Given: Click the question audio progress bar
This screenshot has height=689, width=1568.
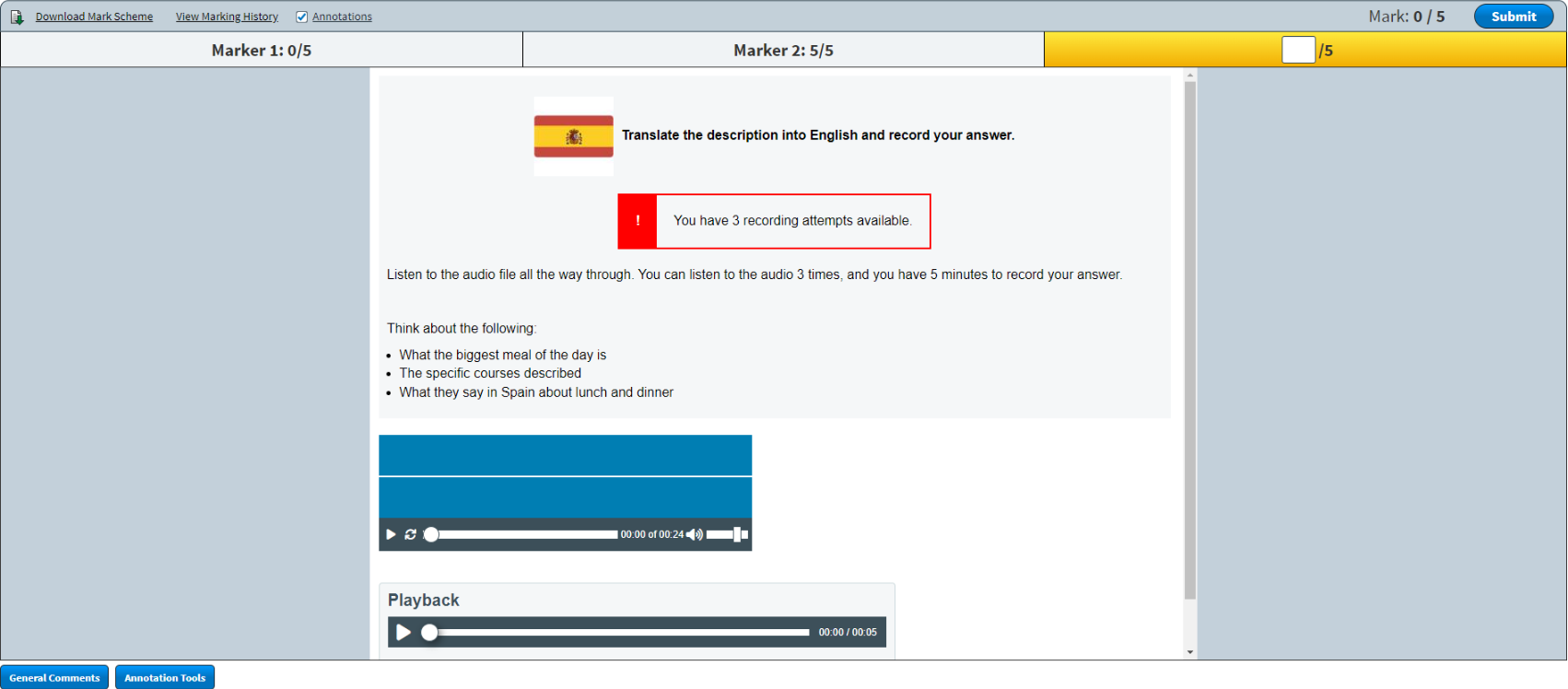Looking at the screenshot, I should pos(525,534).
